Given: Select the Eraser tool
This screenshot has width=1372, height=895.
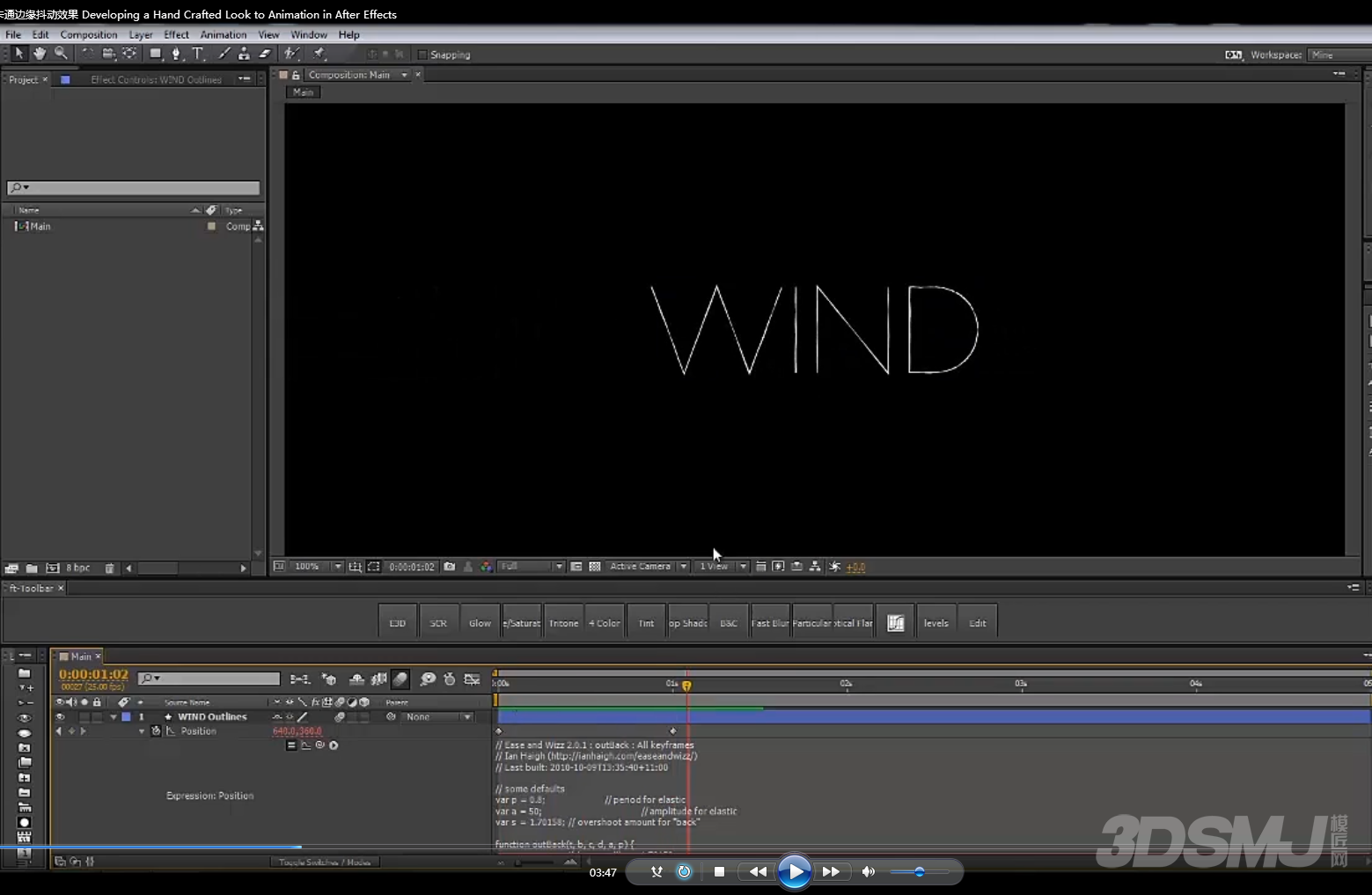Looking at the screenshot, I should coord(265,54).
